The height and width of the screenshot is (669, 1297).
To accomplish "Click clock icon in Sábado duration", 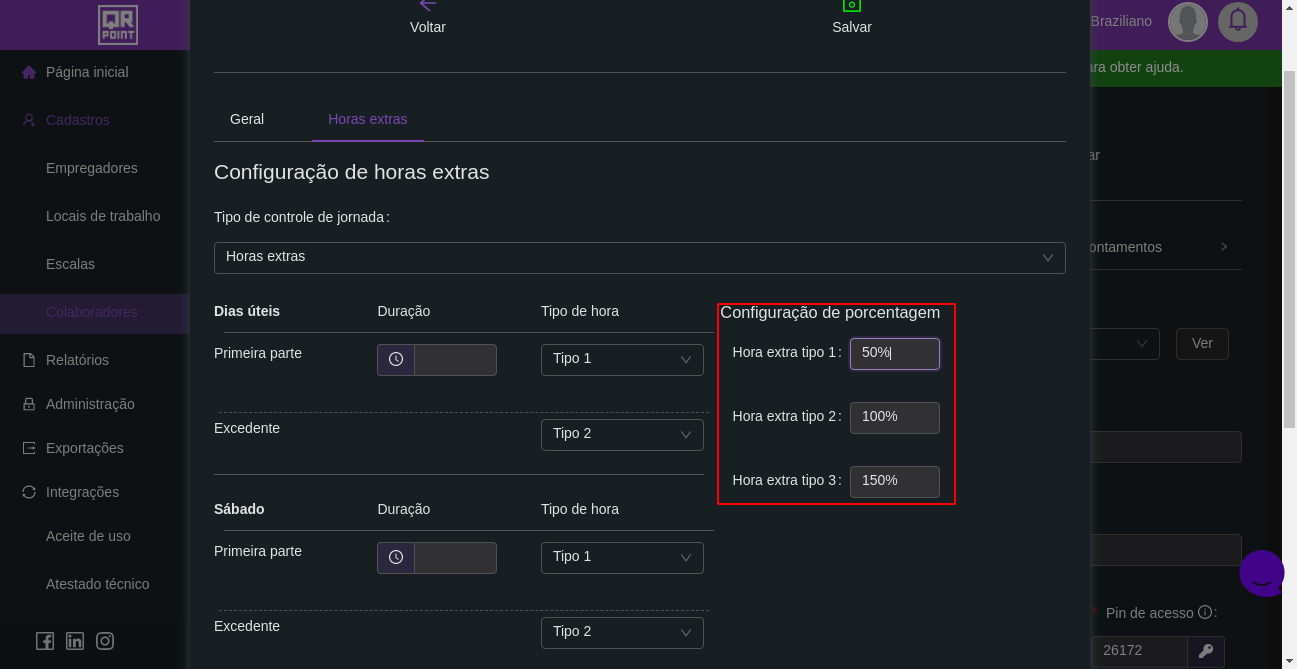I will [x=396, y=557].
